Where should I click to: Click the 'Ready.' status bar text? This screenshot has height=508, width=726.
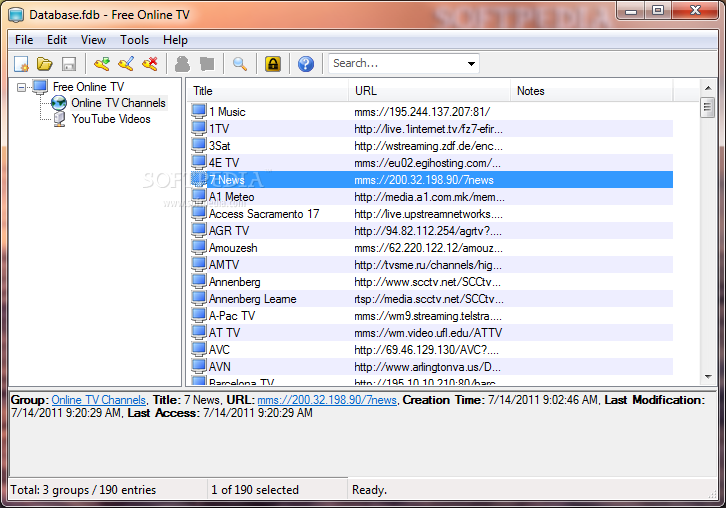[x=369, y=489]
